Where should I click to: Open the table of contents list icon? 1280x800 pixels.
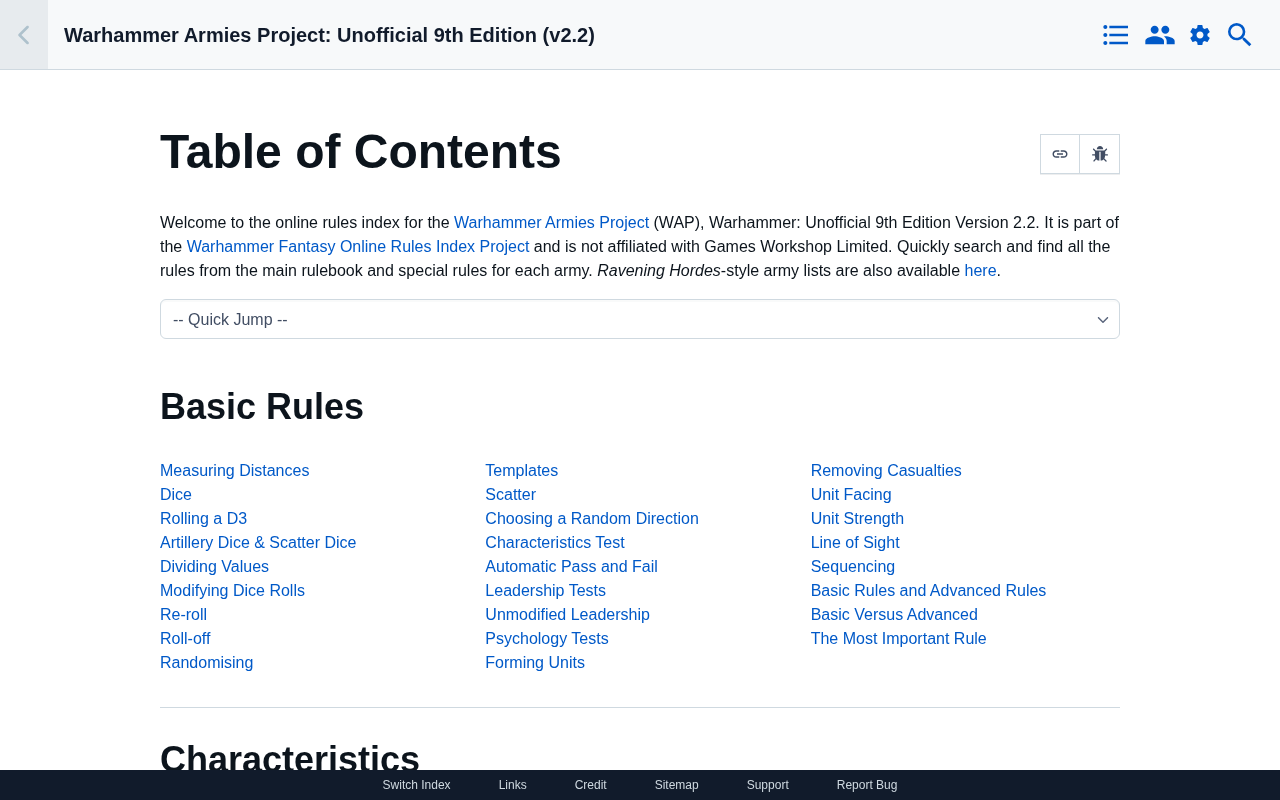(x=1116, y=35)
